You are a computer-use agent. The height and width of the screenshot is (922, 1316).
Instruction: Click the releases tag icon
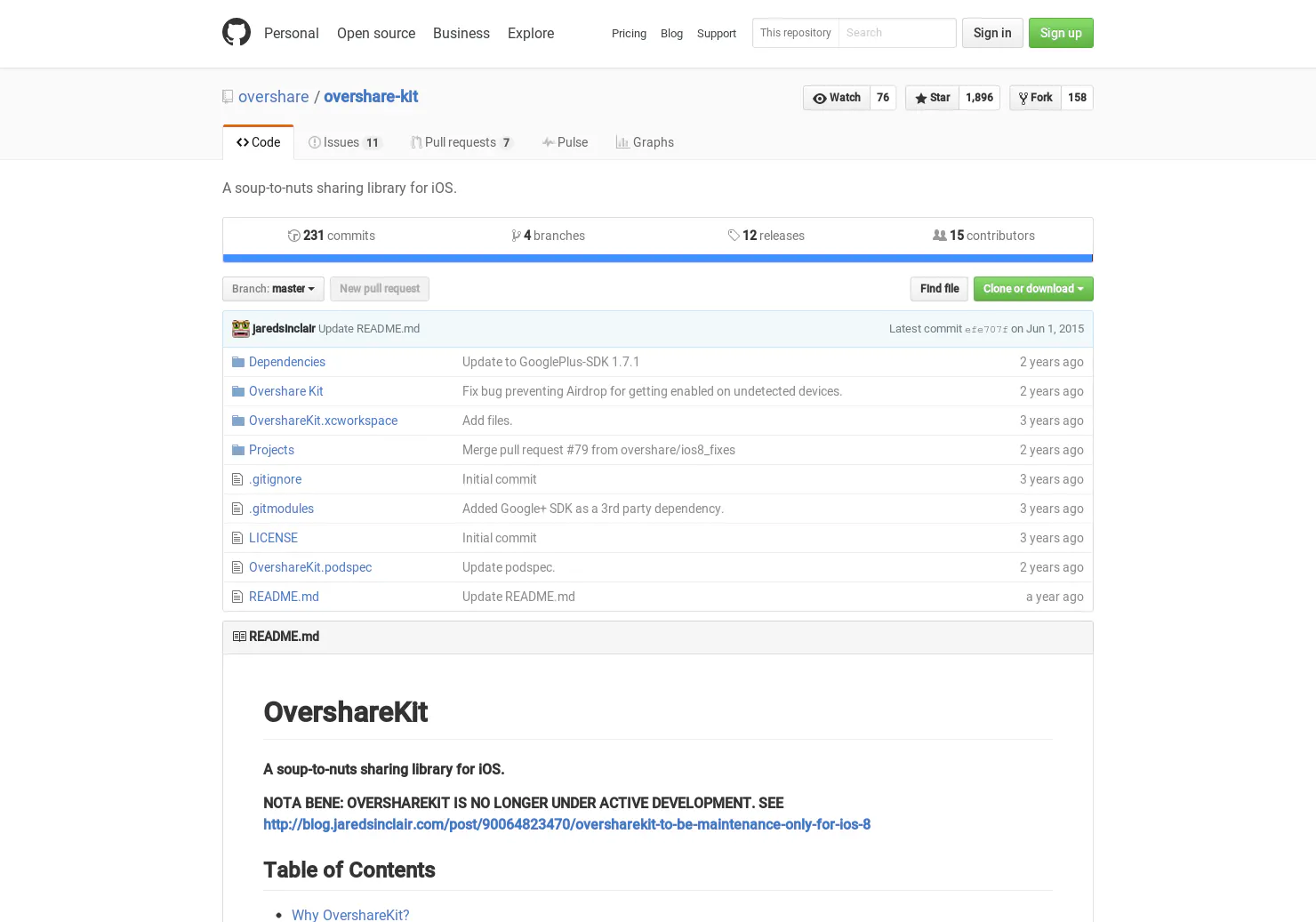pyautogui.click(x=734, y=236)
